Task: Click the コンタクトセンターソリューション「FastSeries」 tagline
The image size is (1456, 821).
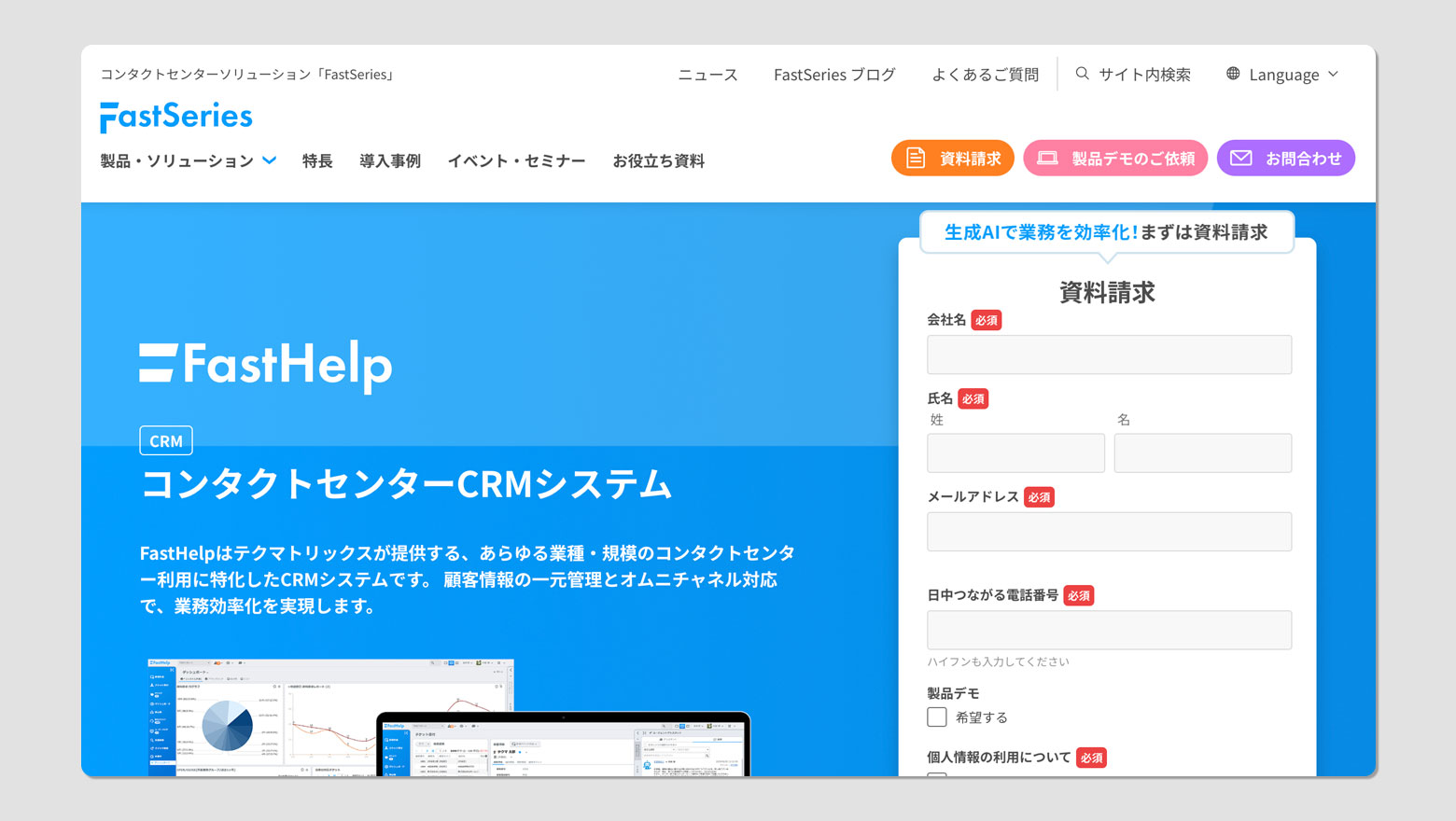Action: [x=247, y=75]
